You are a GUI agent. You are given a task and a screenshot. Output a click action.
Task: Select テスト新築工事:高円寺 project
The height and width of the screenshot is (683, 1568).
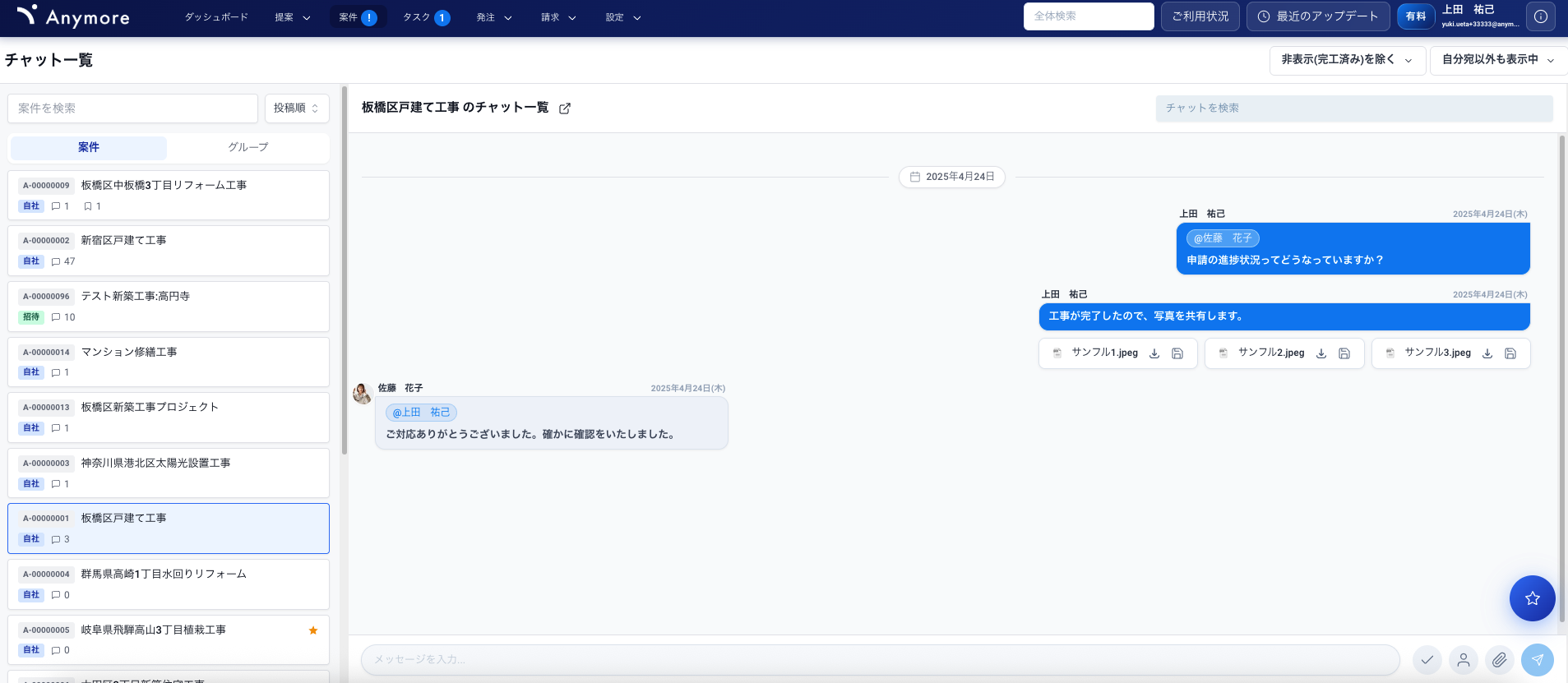tap(169, 307)
